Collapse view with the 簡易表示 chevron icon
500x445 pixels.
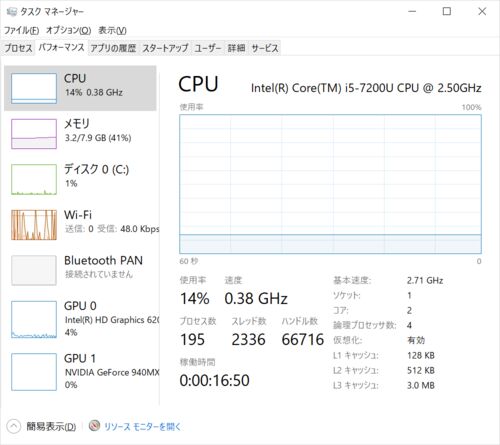pos(13,426)
